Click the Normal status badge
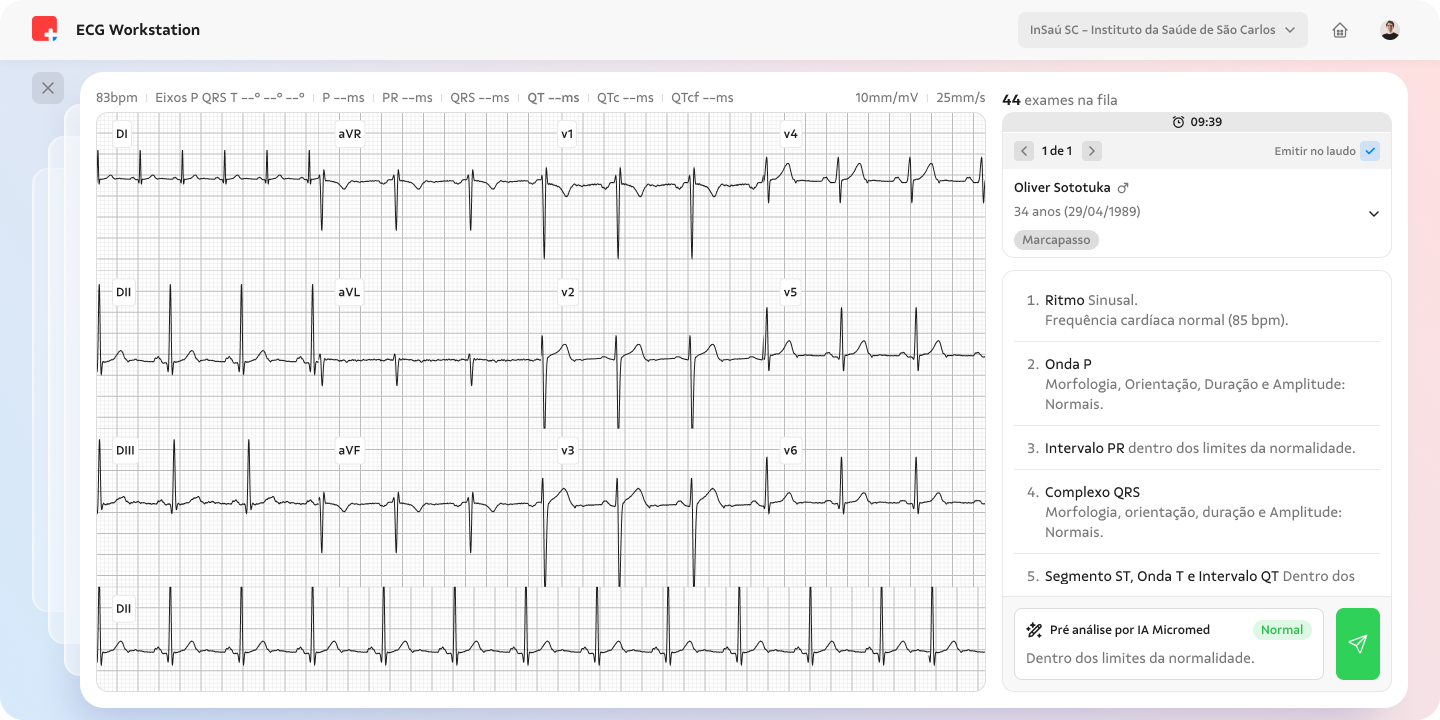 coord(1281,630)
